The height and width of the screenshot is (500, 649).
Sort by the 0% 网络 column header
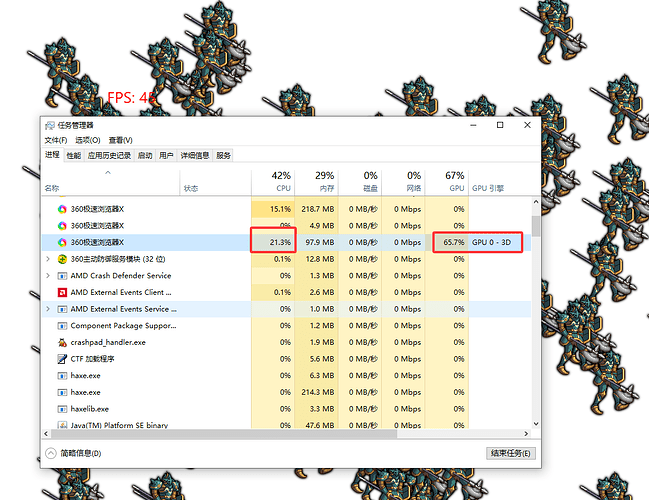[x=403, y=182]
